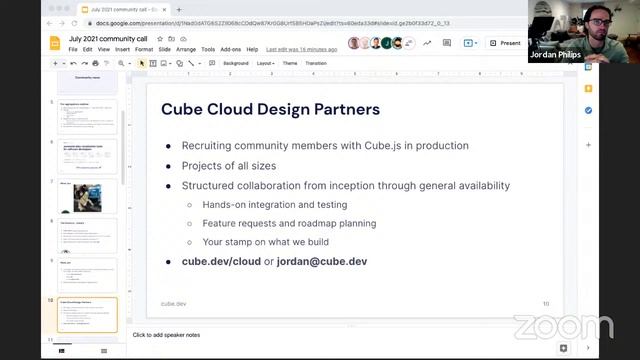Expand the line type dropdown arrow
The height and width of the screenshot is (360, 640).
pyautogui.click(x=200, y=63)
